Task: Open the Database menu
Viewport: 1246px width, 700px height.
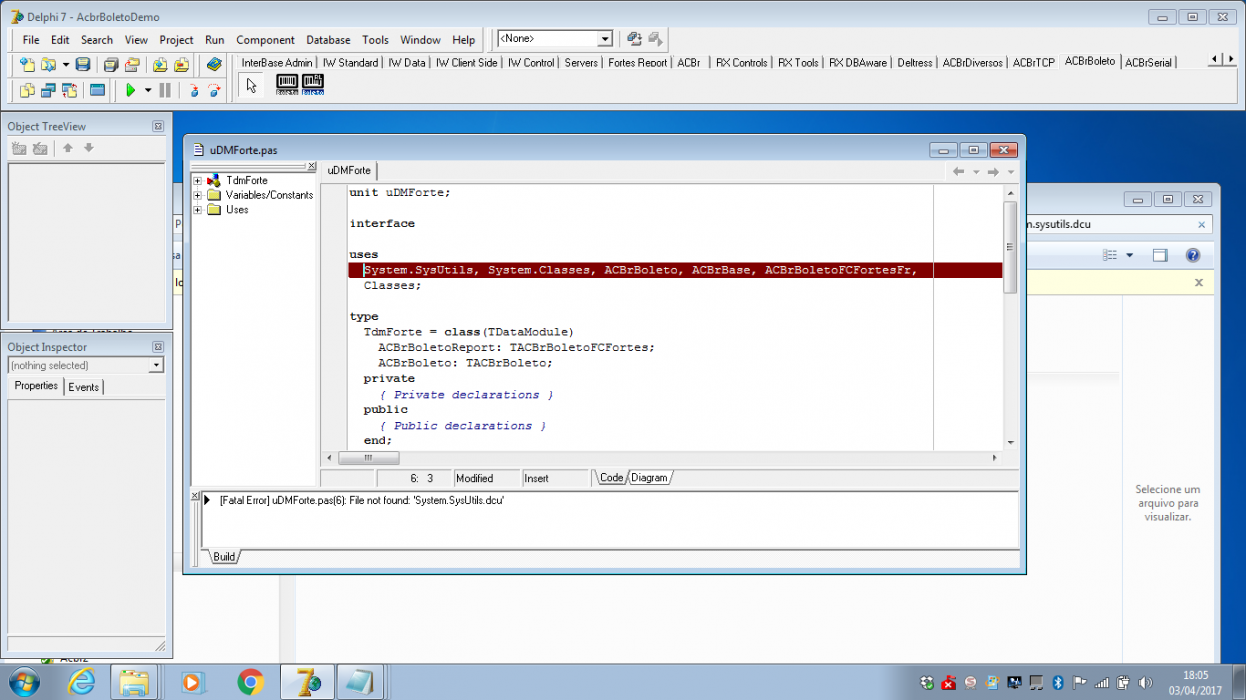Action: coord(328,40)
